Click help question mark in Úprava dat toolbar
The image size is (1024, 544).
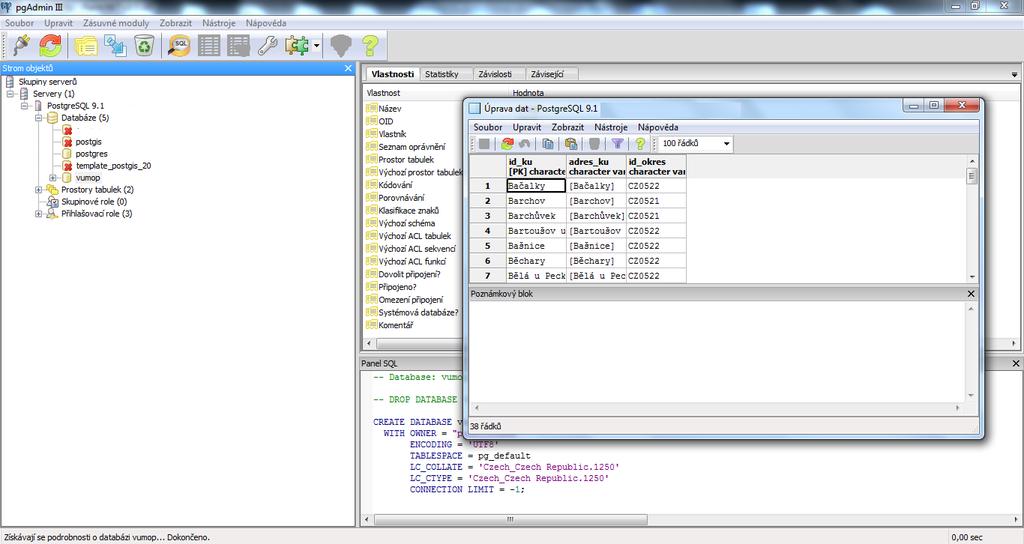click(x=640, y=144)
